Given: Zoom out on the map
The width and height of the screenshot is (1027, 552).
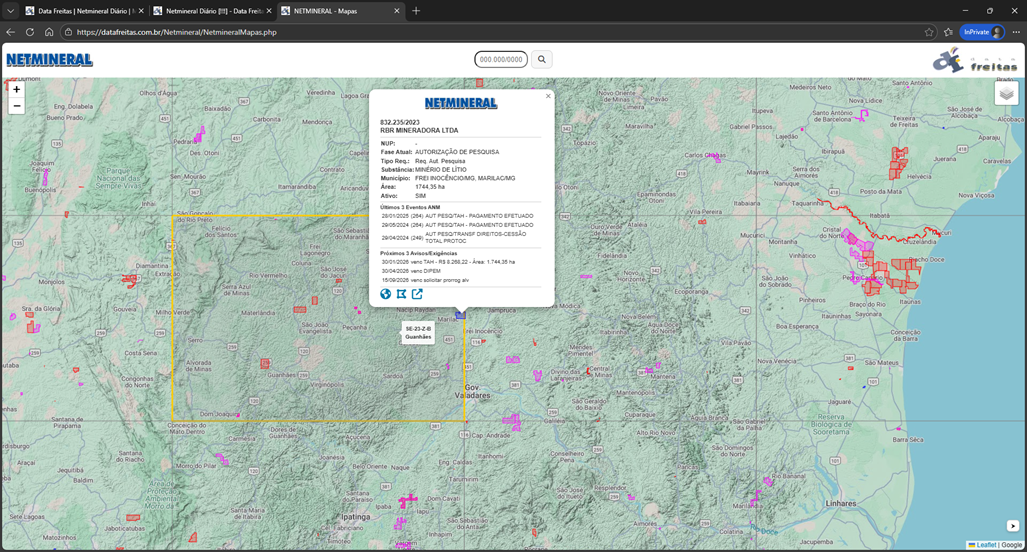Looking at the screenshot, I should [x=16, y=106].
